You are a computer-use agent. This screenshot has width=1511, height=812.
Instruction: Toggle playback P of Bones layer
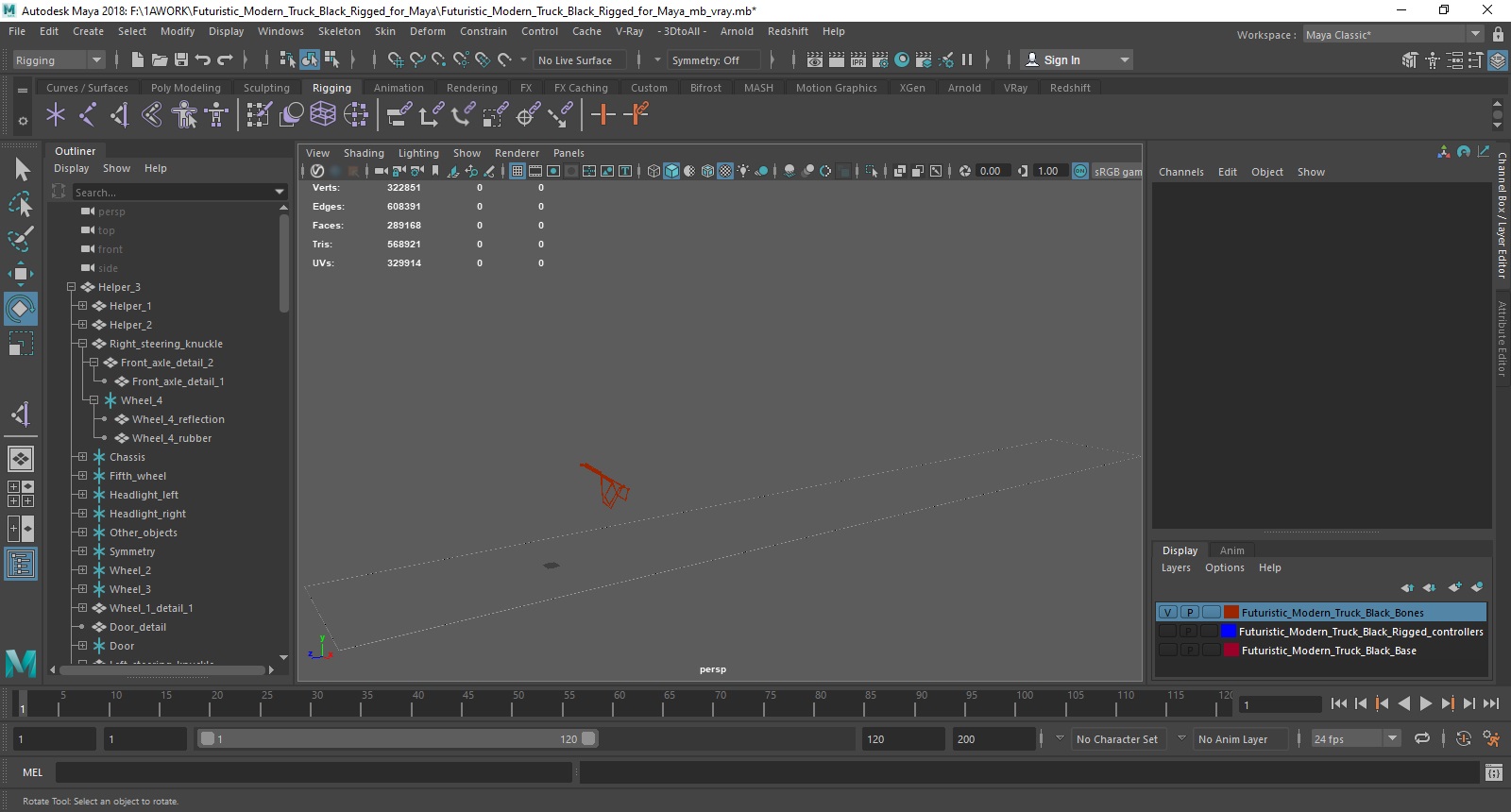pos(1190,613)
